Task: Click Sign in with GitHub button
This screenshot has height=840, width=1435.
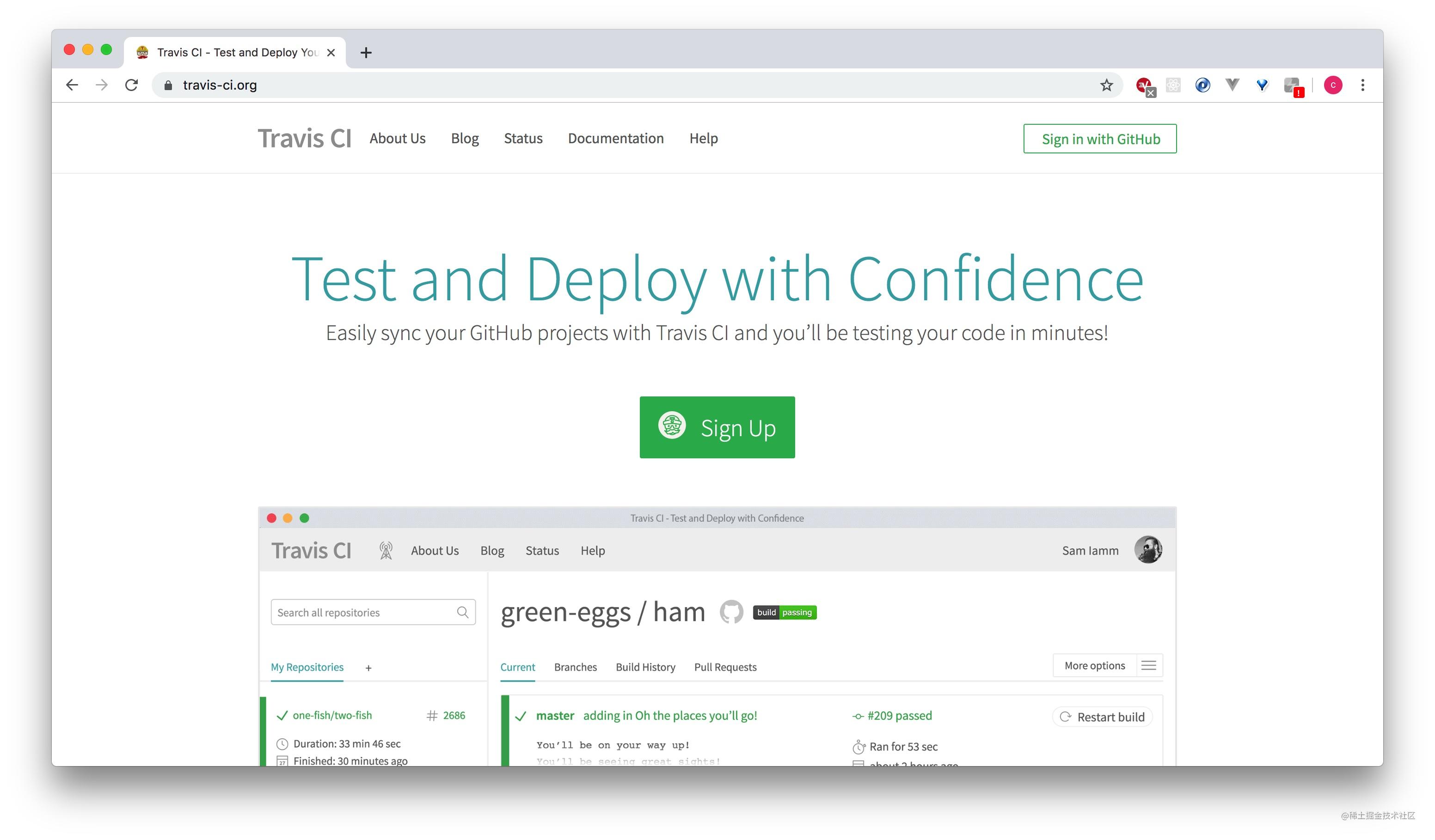Action: [x=1100, y=138]
